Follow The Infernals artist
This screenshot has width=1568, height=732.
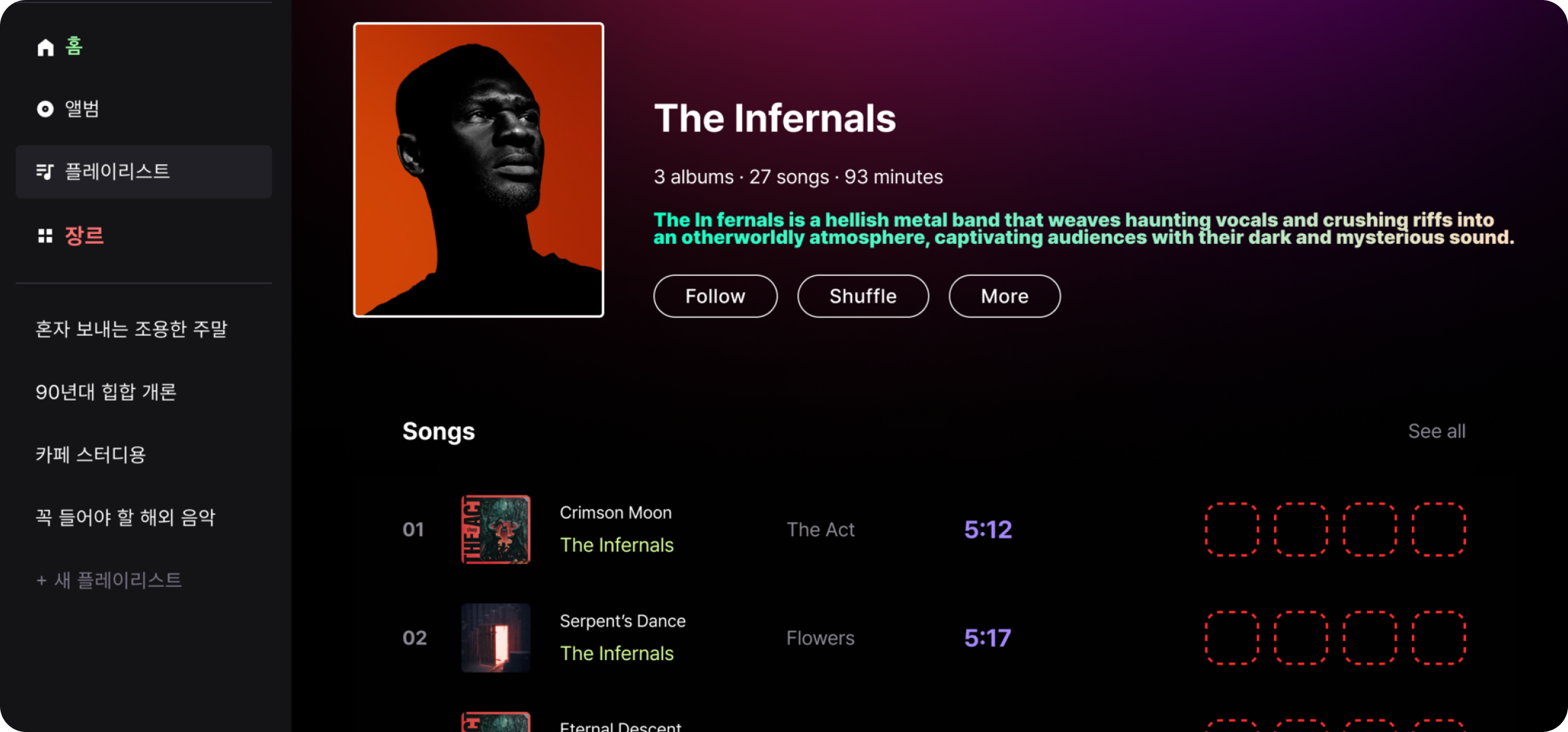[x=715, y=296]
